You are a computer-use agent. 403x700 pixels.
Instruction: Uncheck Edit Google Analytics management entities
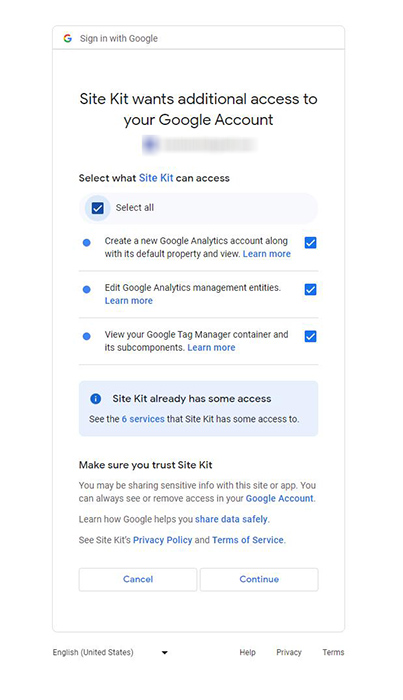(311, 289)
